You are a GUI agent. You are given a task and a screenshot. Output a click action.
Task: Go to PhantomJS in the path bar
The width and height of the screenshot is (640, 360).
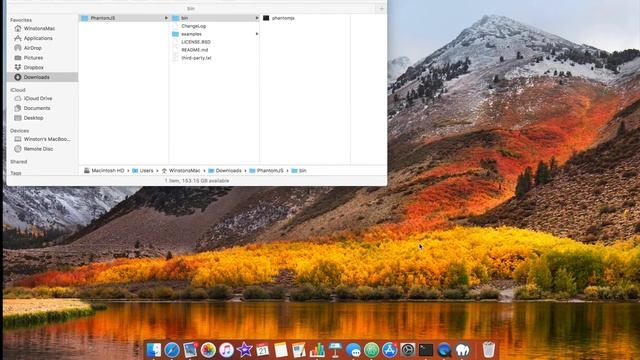[x=266, y=171]
